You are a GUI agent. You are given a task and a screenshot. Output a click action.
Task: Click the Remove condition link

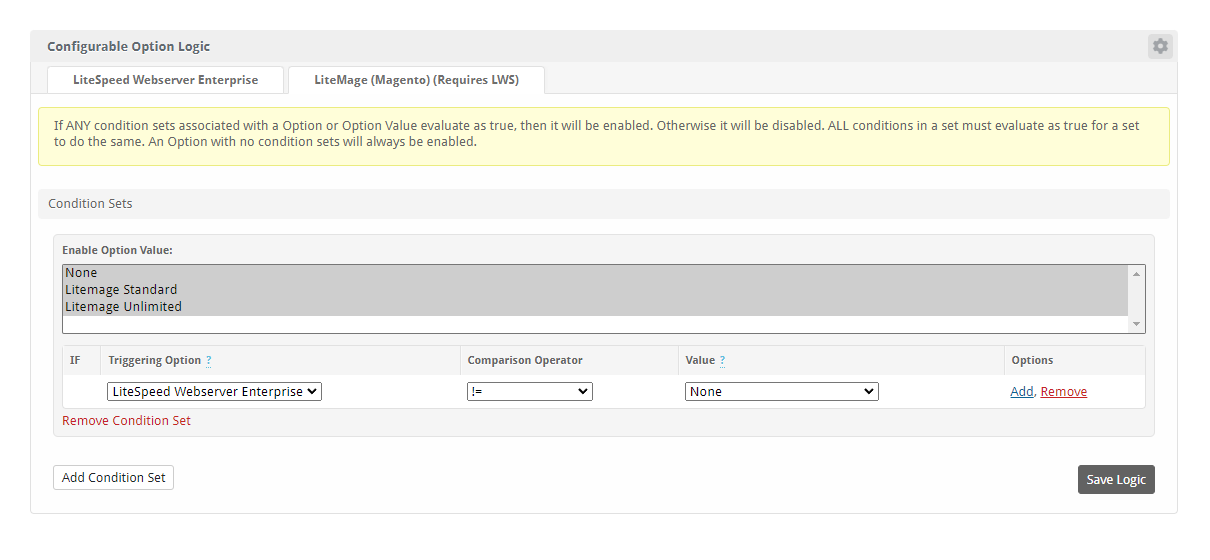click(1064, 392)
